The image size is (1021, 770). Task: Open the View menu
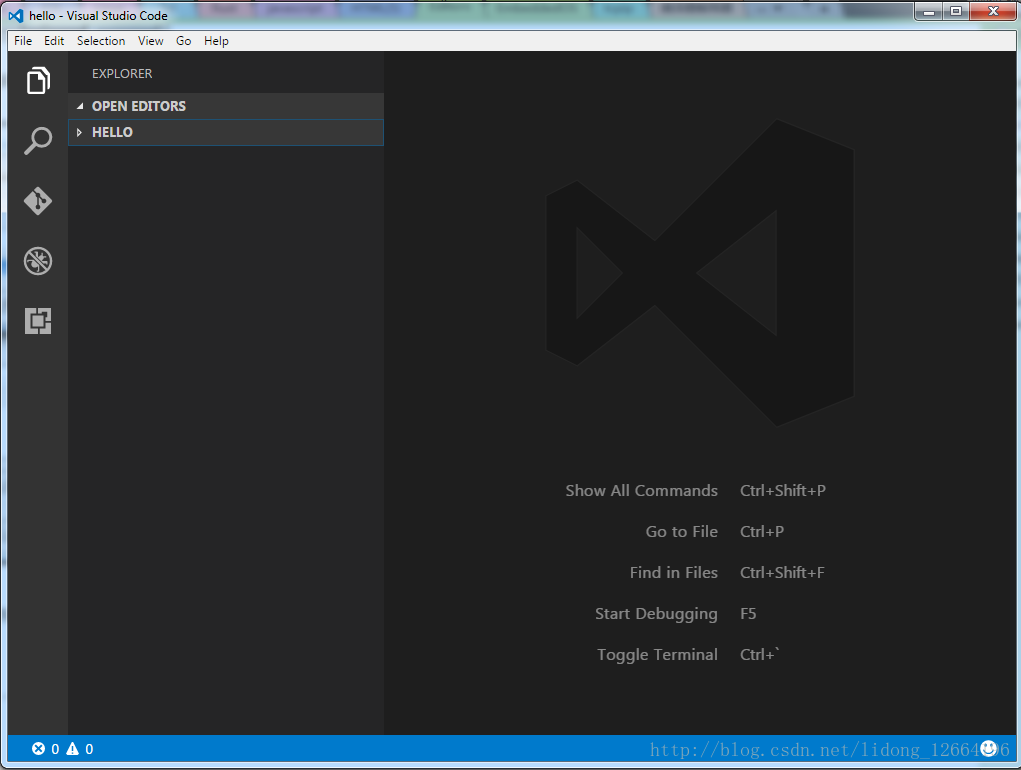[150, 40]
